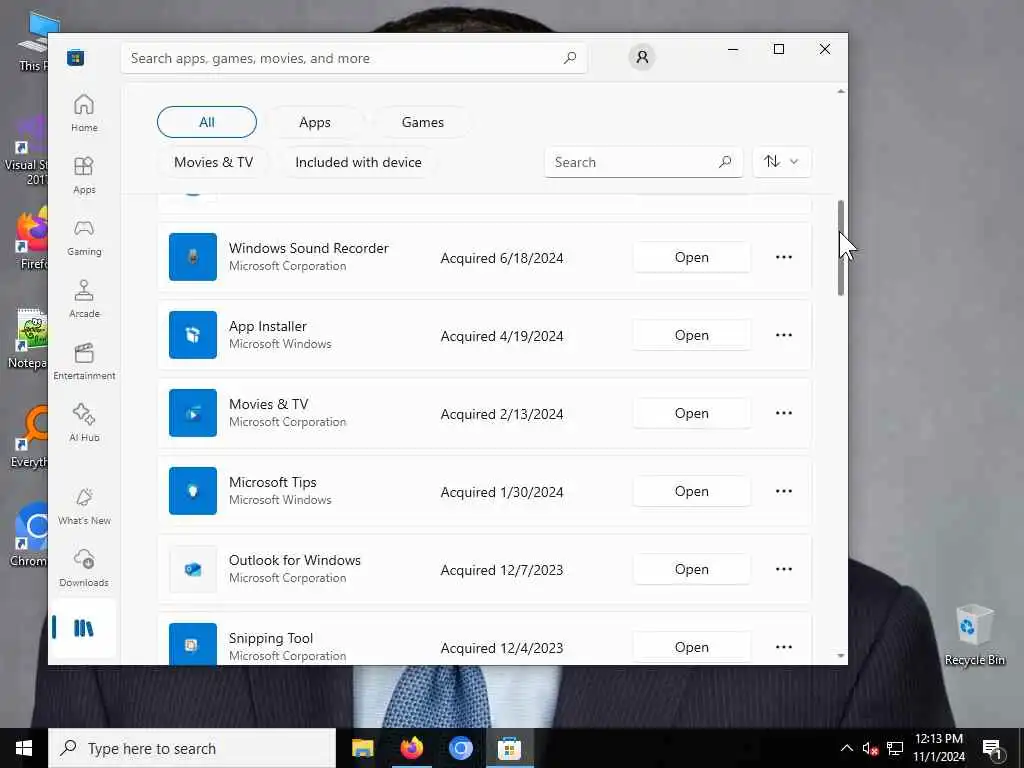This screenshot has height=768, width=1024.
Task: Click the App Installer app icon
Action: pyautogui.click(x=193, y=335)
